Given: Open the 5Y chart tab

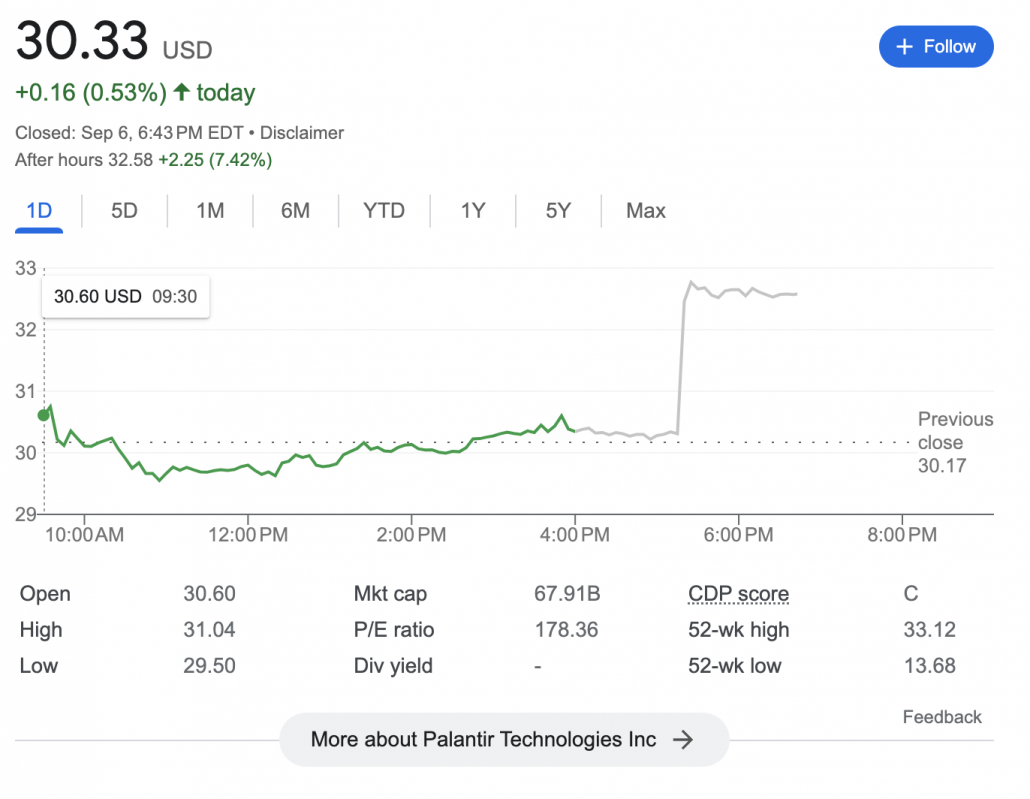Looking at the screenshot, I should coord(558,211).
